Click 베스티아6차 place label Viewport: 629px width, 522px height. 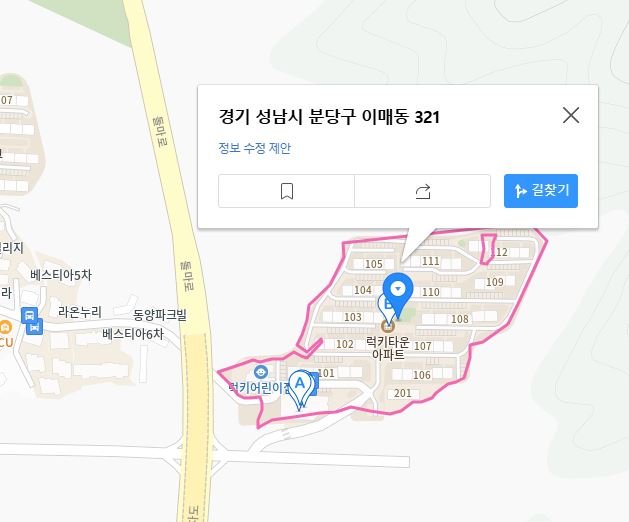click(133, 333)
